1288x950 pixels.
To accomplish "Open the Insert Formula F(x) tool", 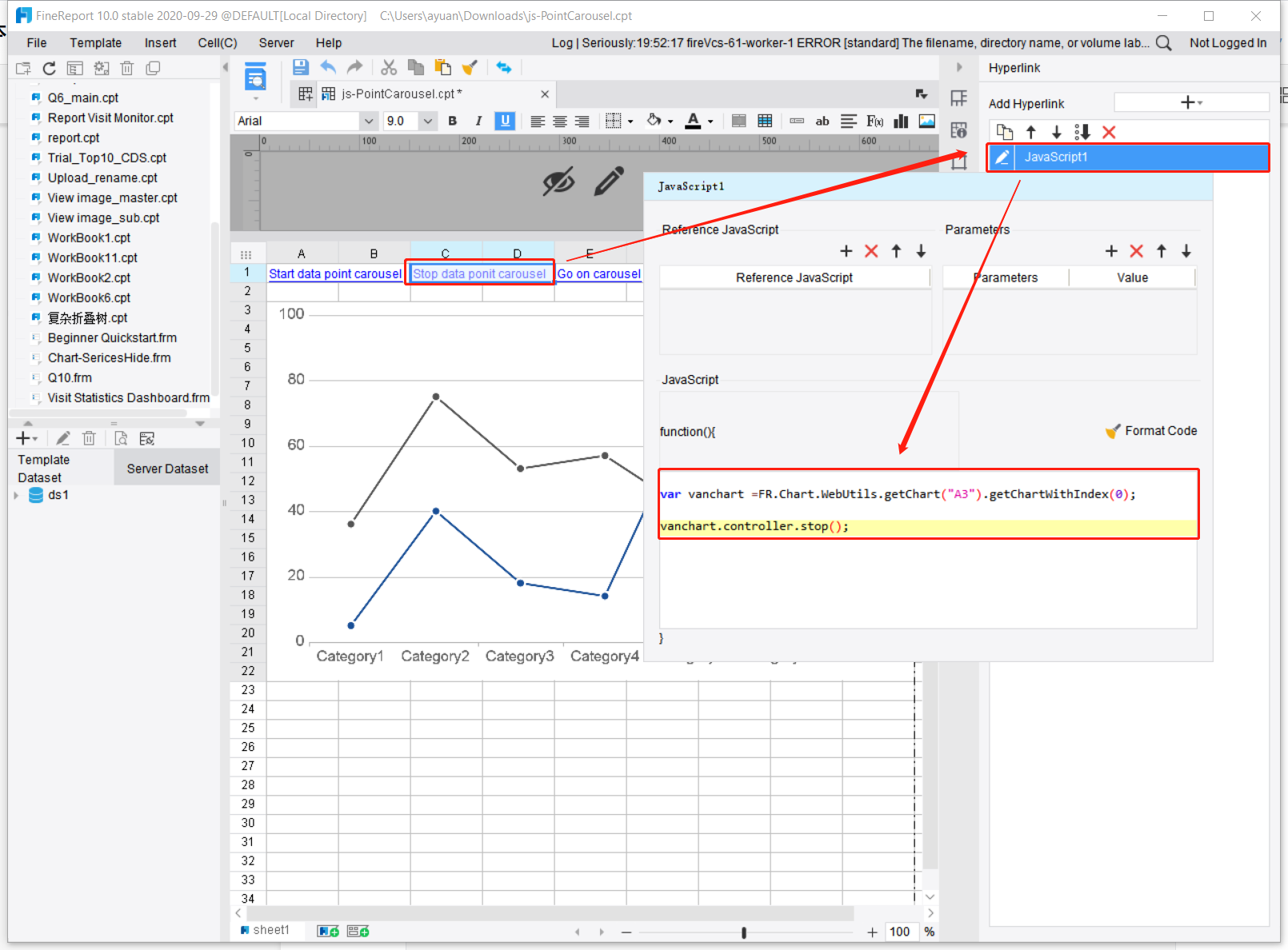I will pyautogui.click(x=874, y=121).
